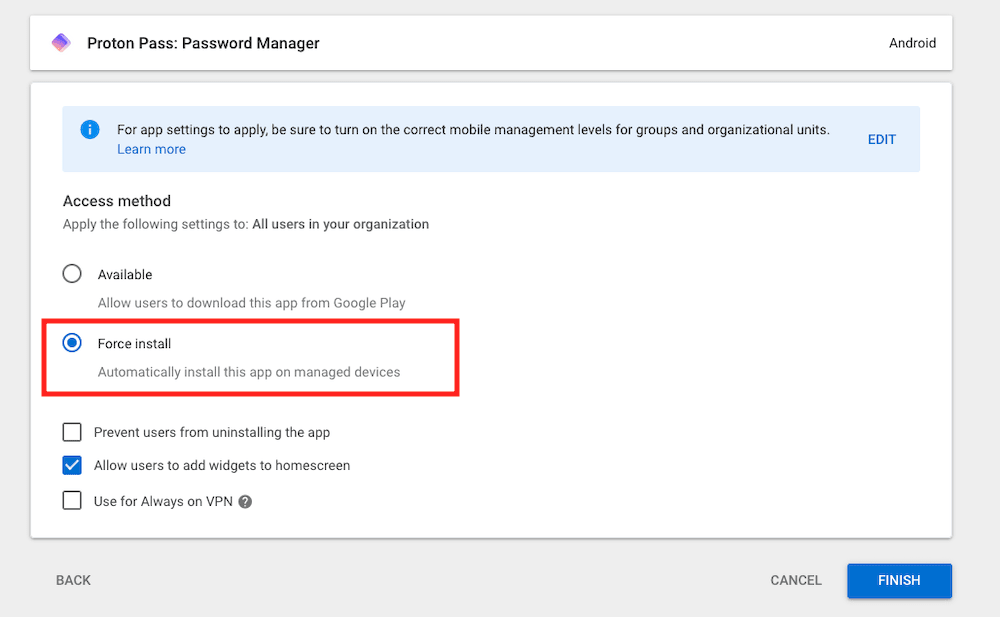The width and height of the screenshot is (1000, 617).
Task: Click the Proton Pass: Password Manager title
Action: click(x=203, y=42)
